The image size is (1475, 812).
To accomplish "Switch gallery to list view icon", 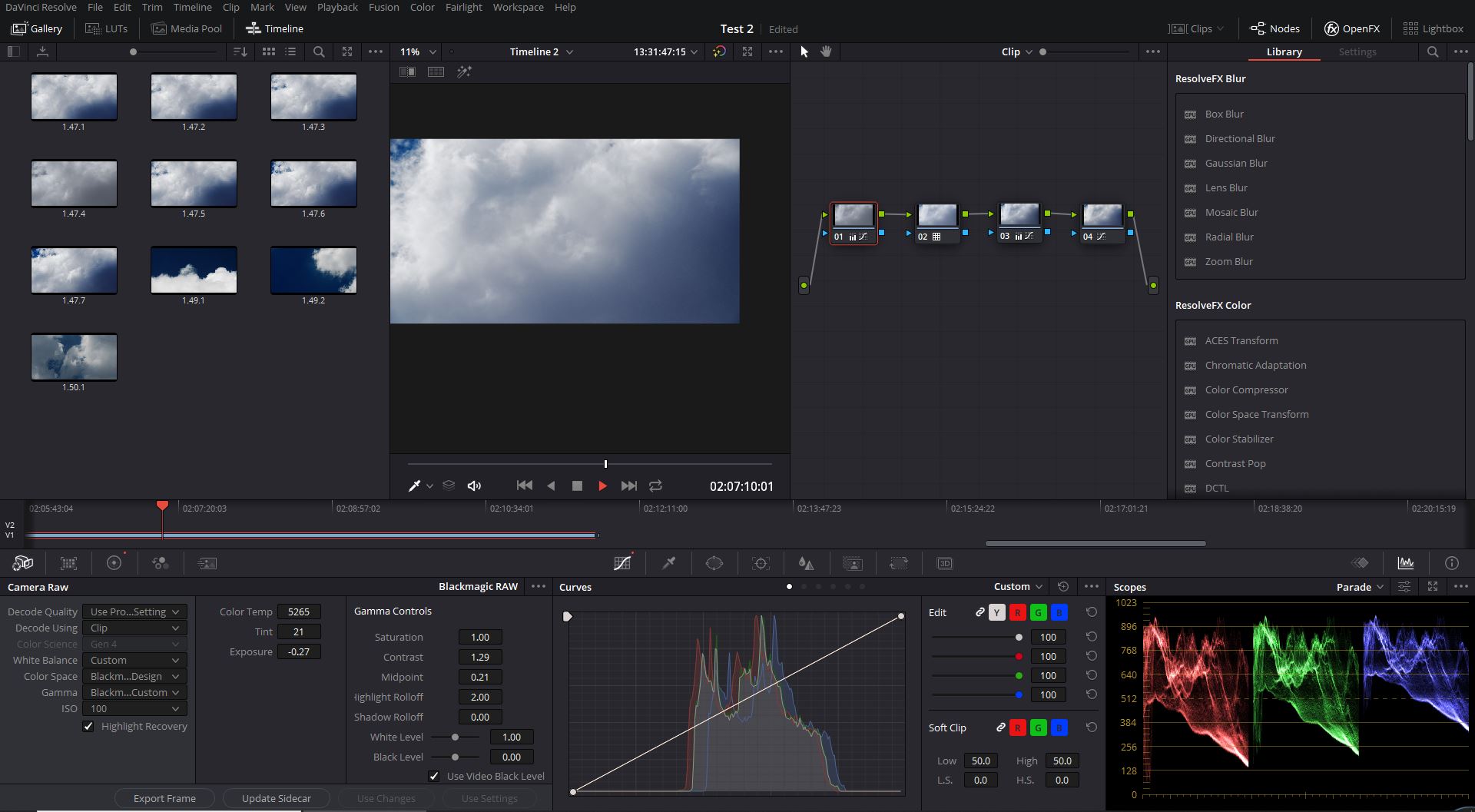I will (x=290, y=51).
